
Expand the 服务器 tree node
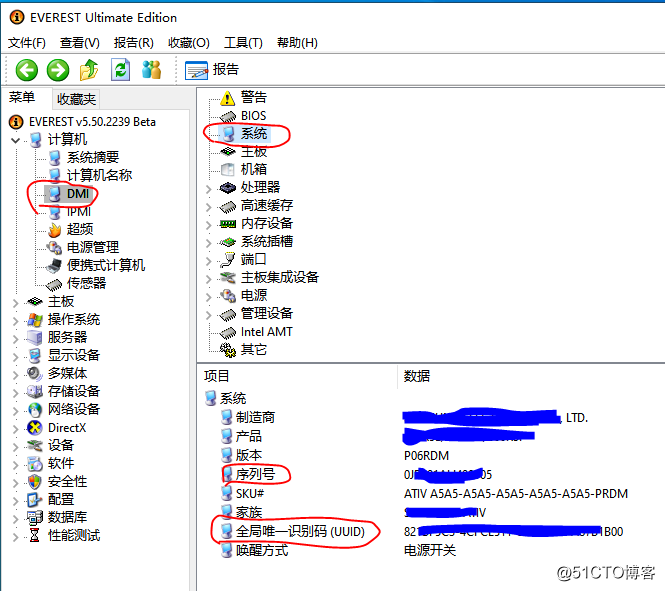coord(16,338)
